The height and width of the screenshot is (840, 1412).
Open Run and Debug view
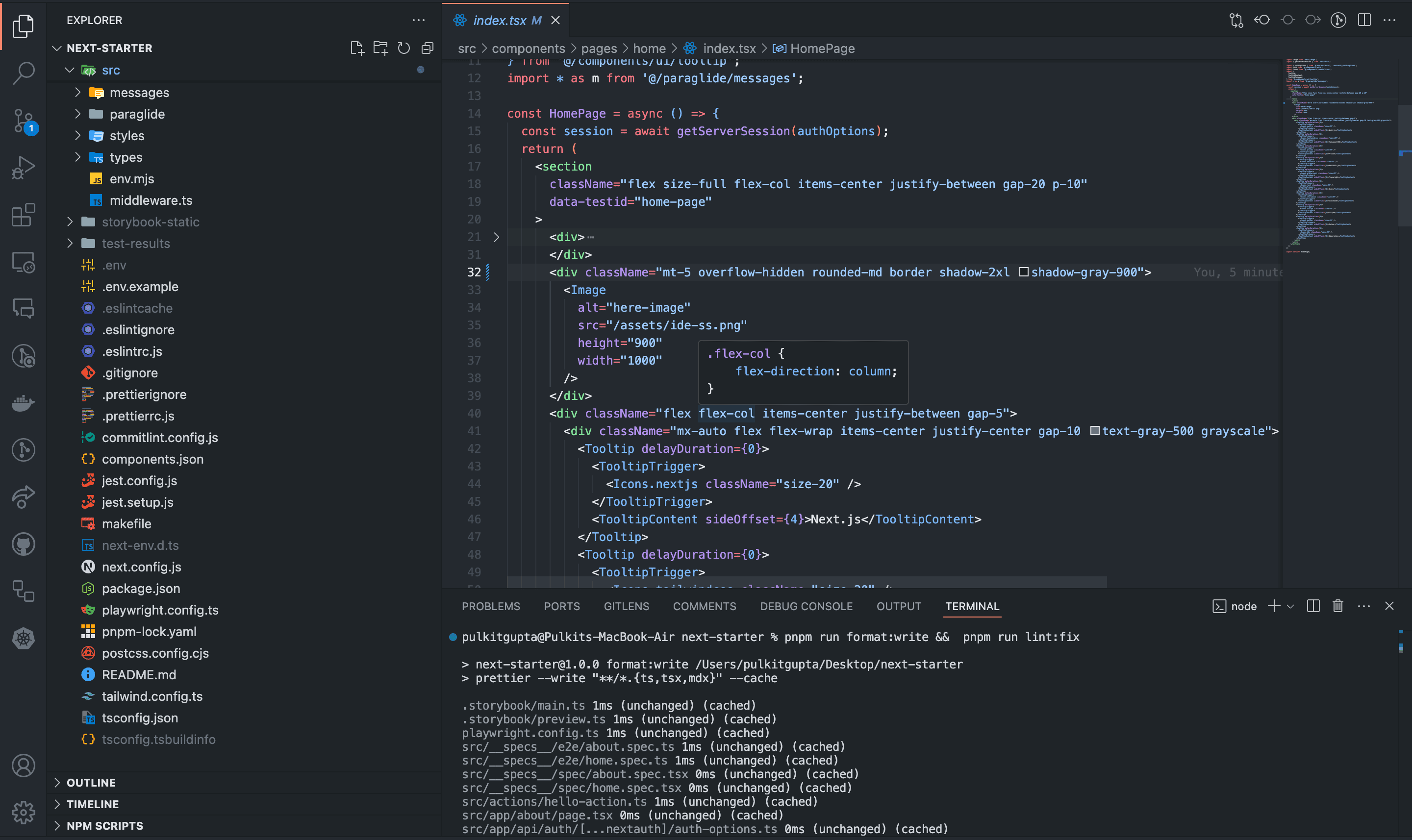23,168
